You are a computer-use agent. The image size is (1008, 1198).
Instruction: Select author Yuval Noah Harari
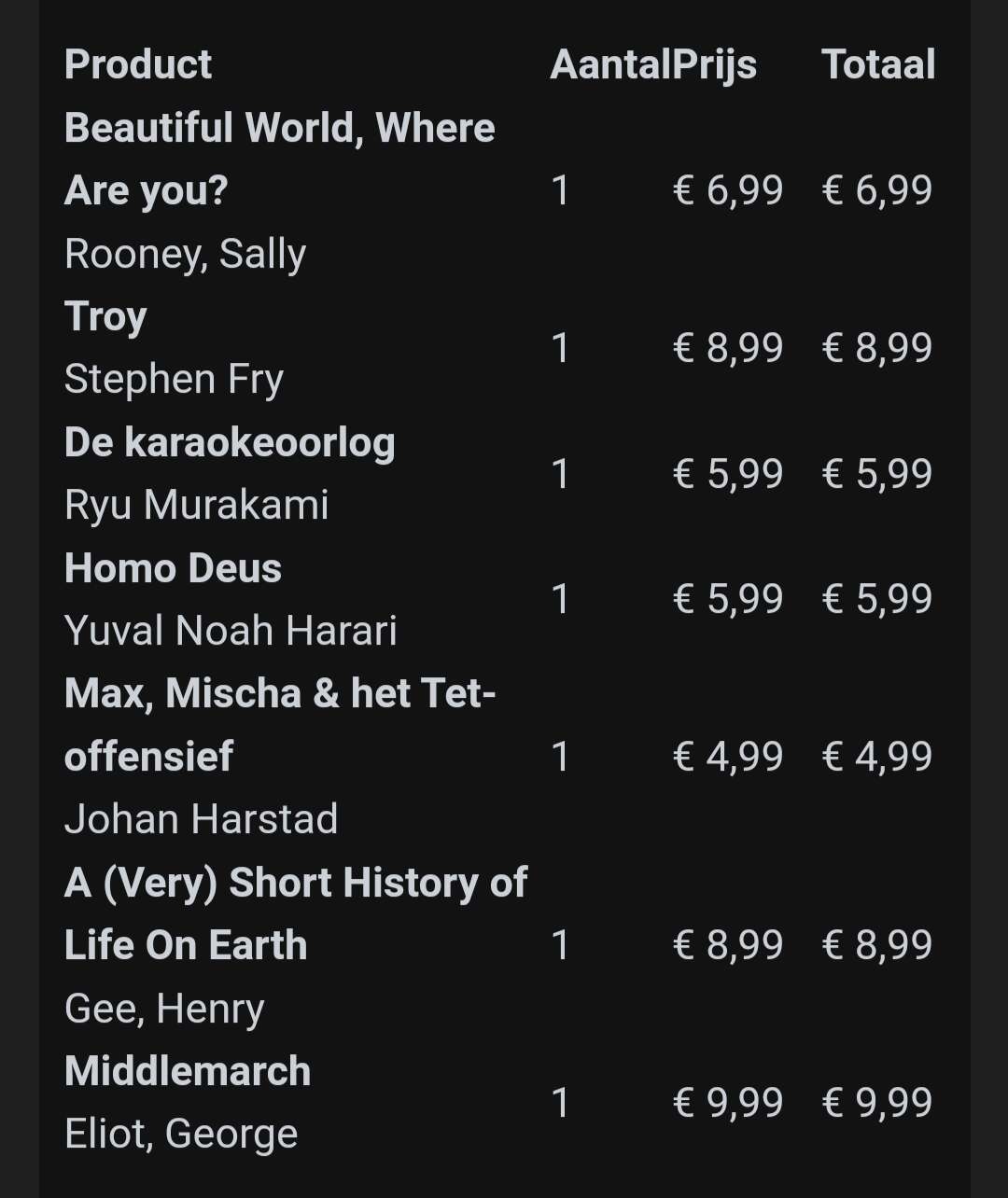coord(231,631)
